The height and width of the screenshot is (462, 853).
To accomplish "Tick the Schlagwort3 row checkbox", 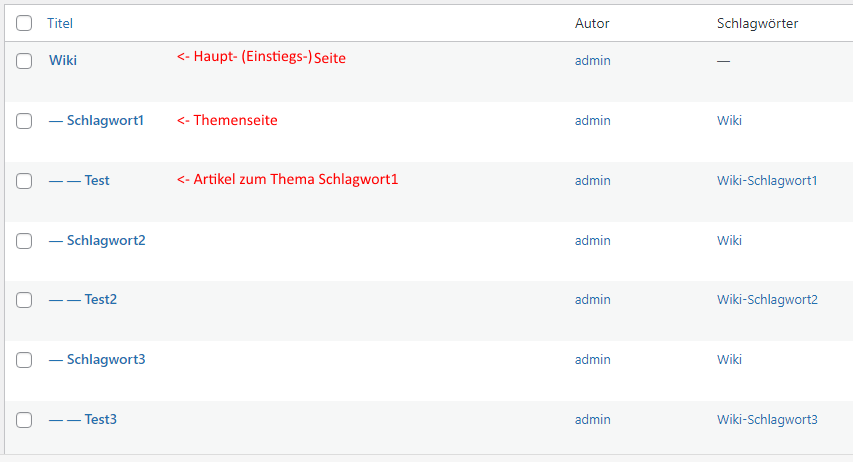I will tap(24, 359).
